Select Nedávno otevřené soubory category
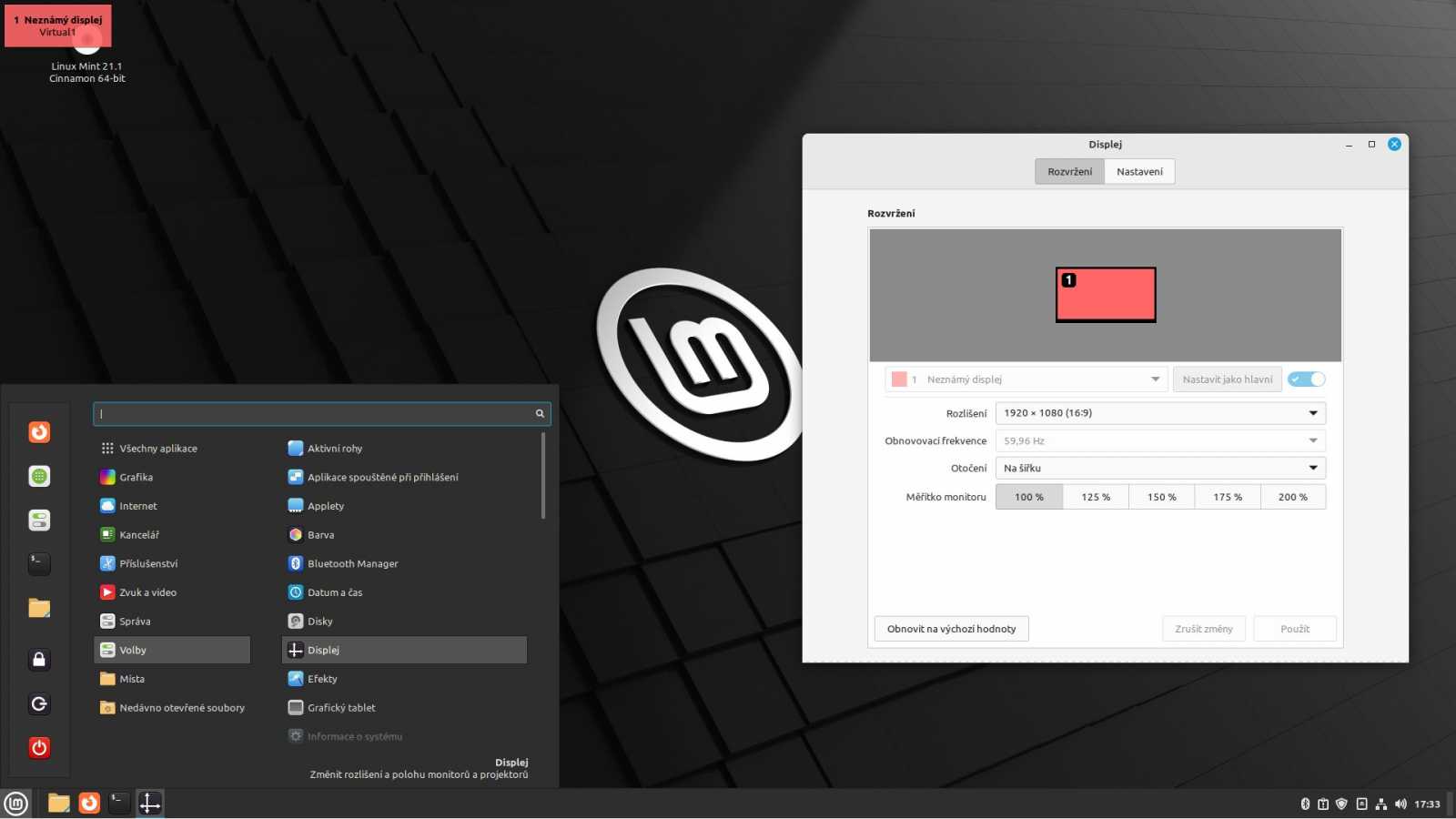 (172, 708)
